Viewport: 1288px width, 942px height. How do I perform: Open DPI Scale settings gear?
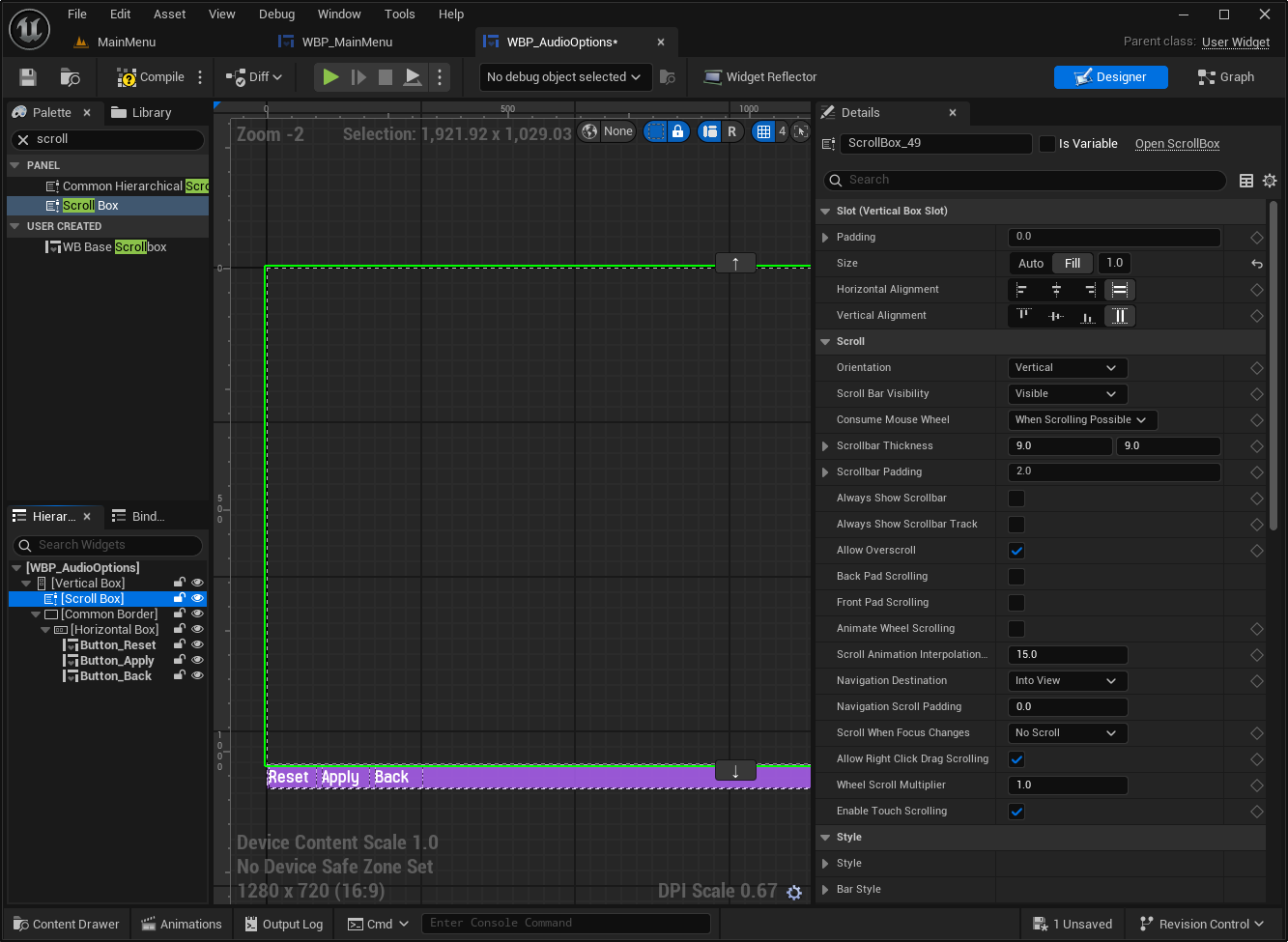794,893
